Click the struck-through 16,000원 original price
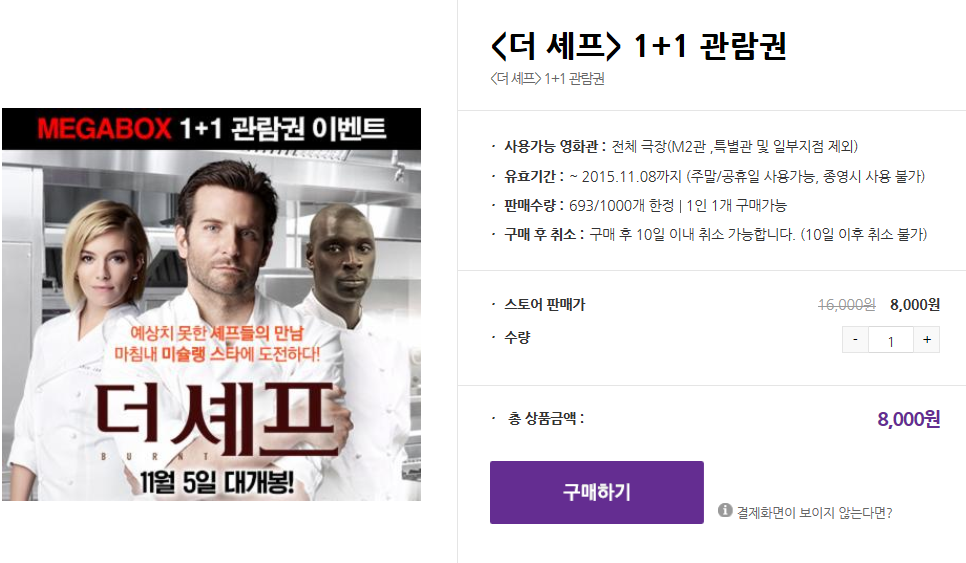 click(846, 305)
